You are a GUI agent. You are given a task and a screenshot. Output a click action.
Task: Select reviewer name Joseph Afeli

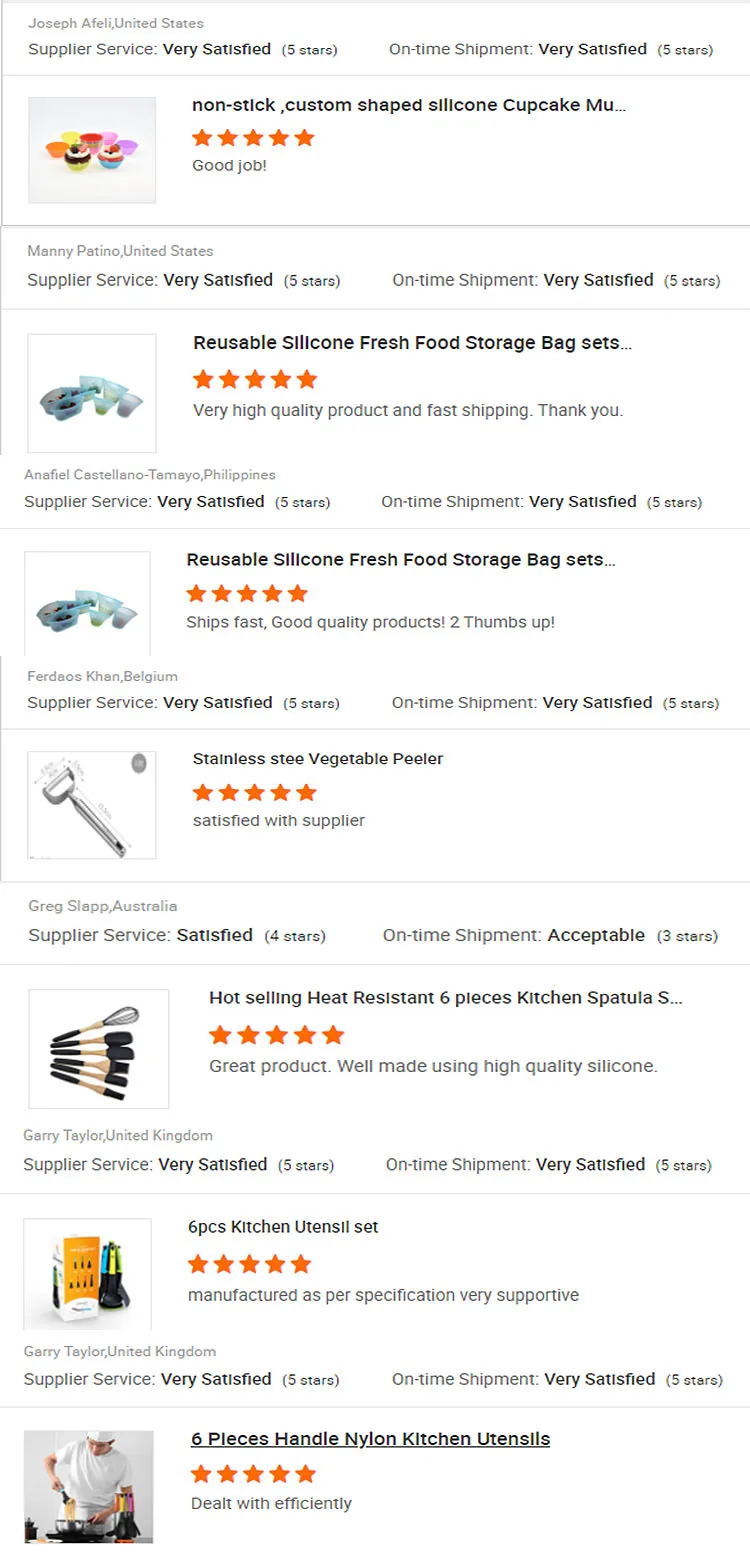click(x=116, y=23)
